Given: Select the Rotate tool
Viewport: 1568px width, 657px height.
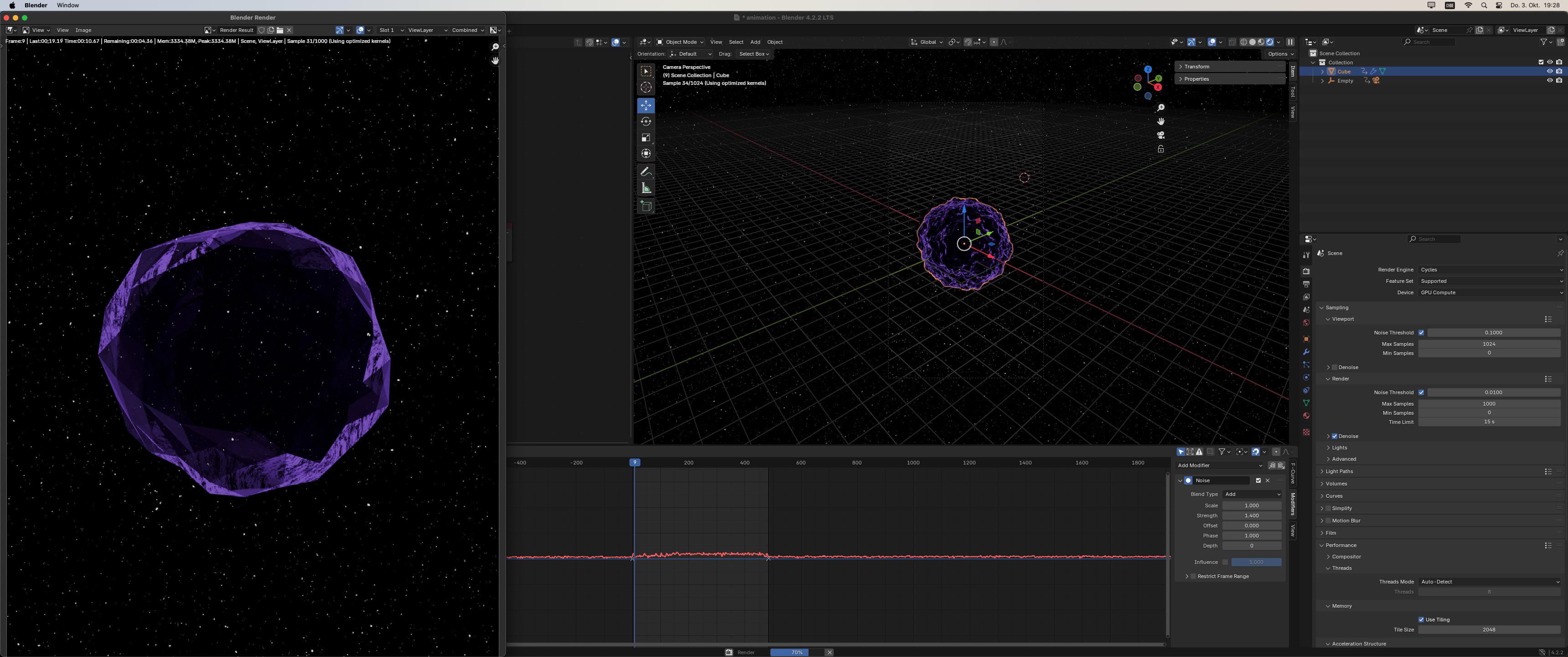Looking at the screenshot, I should point(646,121).
